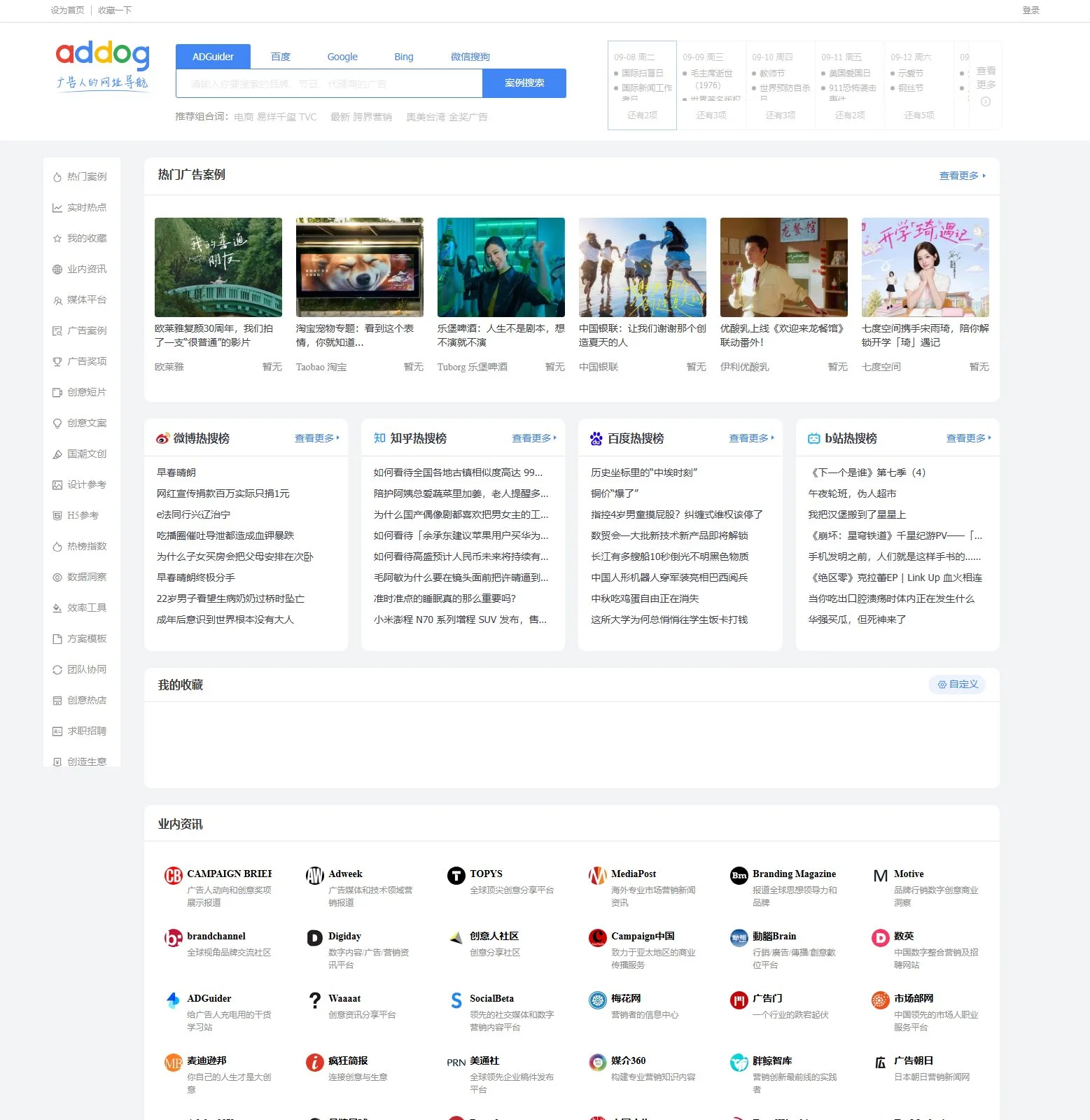Open Weibo topic 网红宣传捐款百万实际只捐1元
Screen dimensions: 1090x1120
pyautogui.click(x=223, y=493)
